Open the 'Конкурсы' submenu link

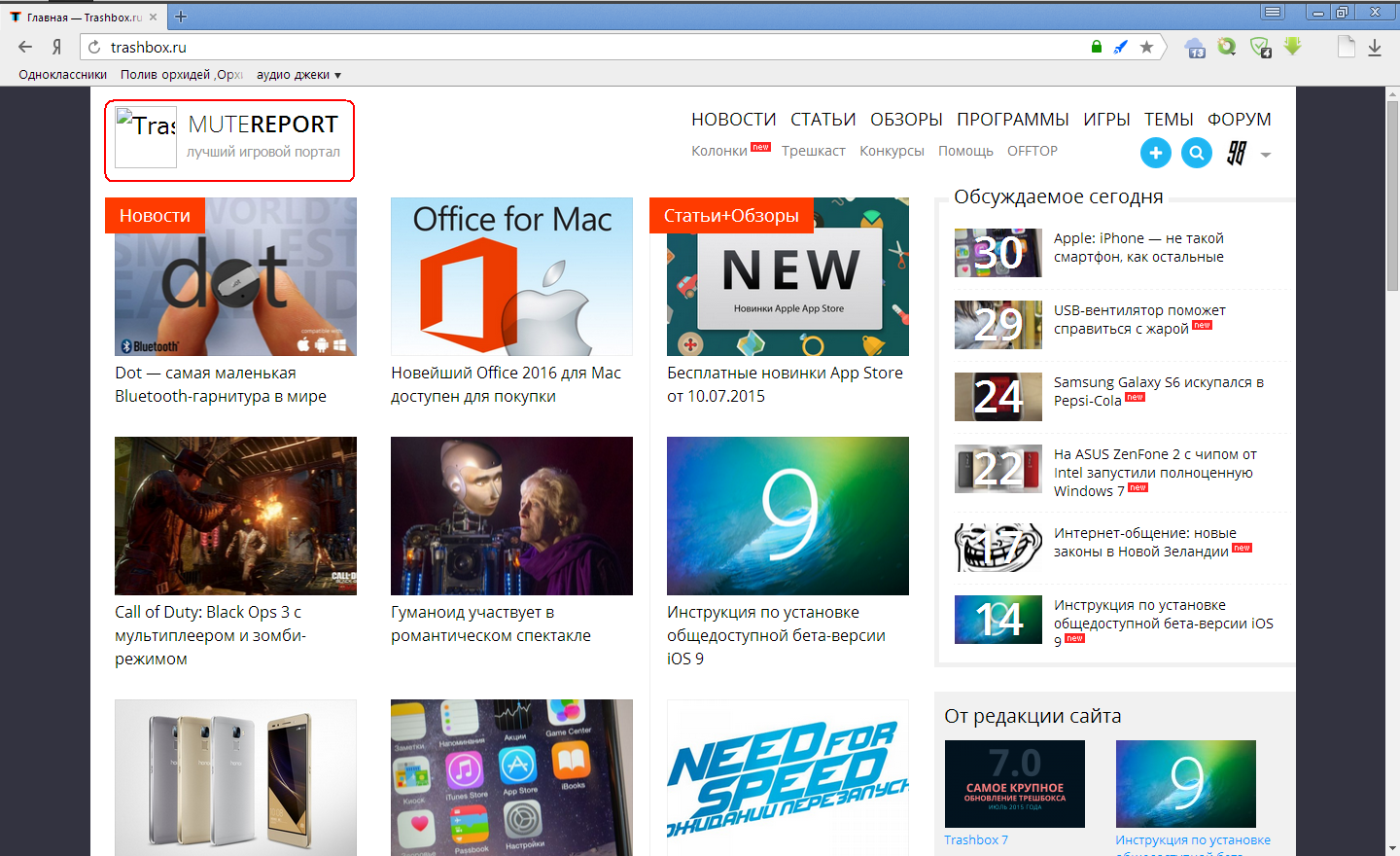tap(892, 151)
